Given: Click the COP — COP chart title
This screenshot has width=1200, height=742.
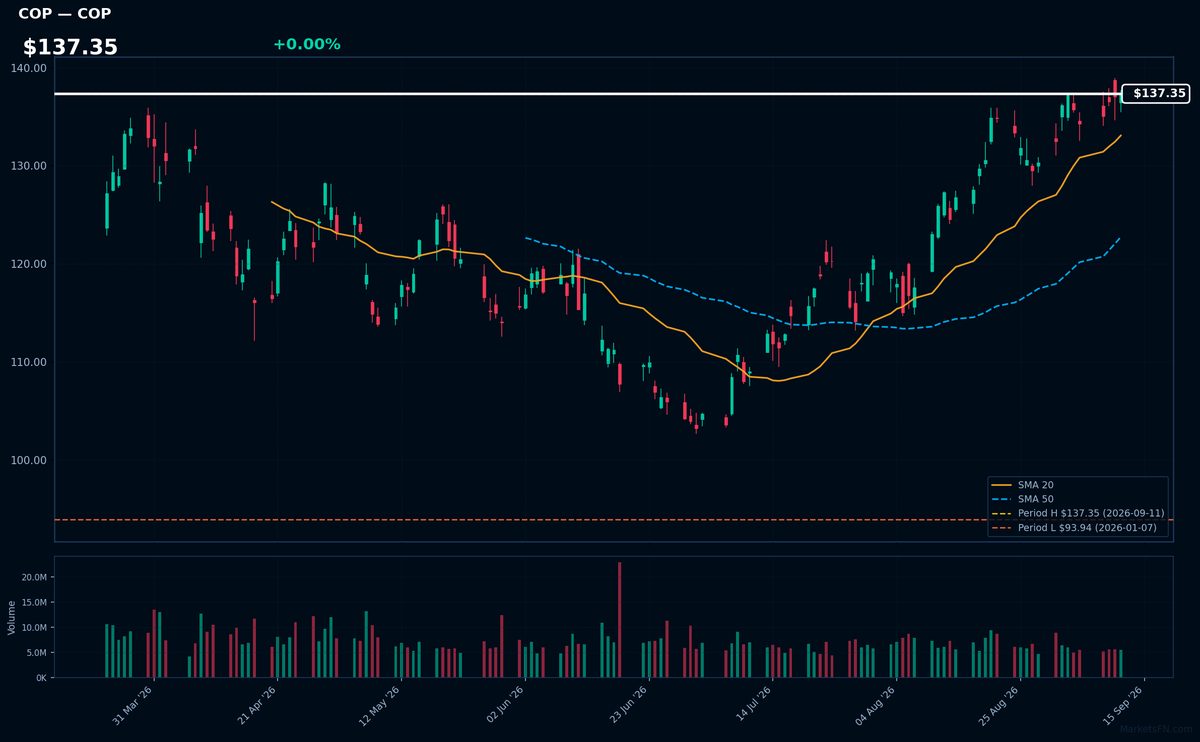Looking at the screenshot, I should pos(65,14).
